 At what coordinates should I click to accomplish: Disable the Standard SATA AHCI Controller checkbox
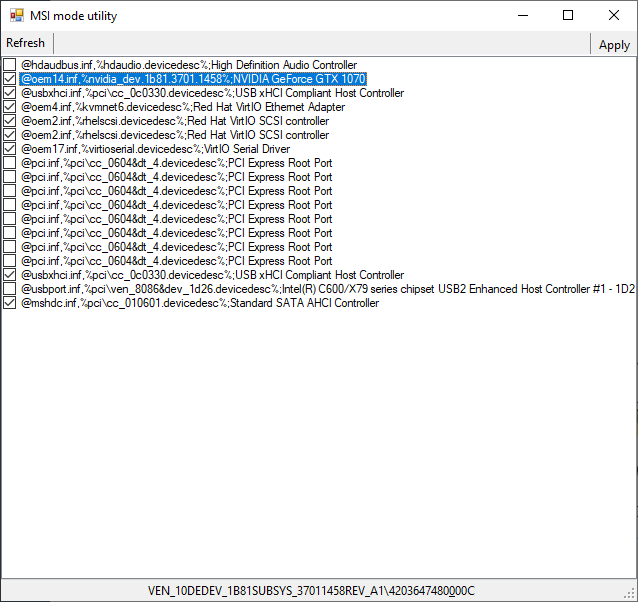coord(9,303)
